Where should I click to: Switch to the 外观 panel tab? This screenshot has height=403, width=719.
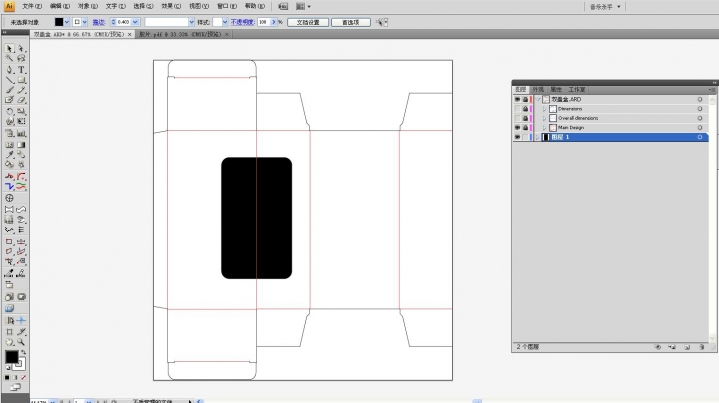(x=537, y=89)
